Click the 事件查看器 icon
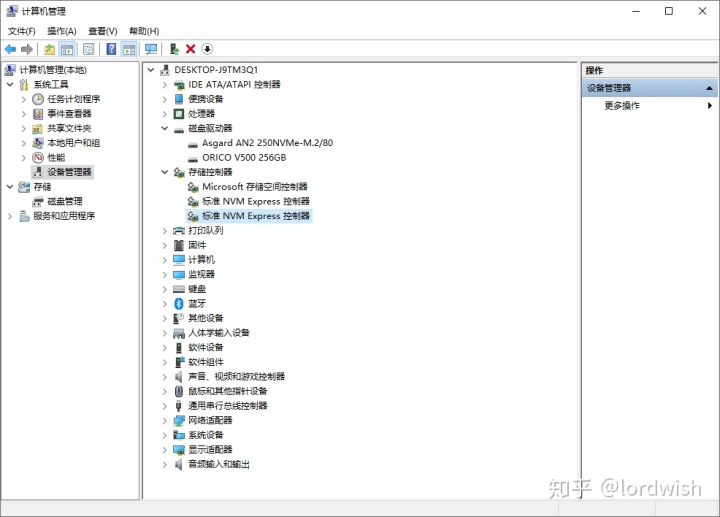Screen dimensions: 720x517 (x=38, y=114)
